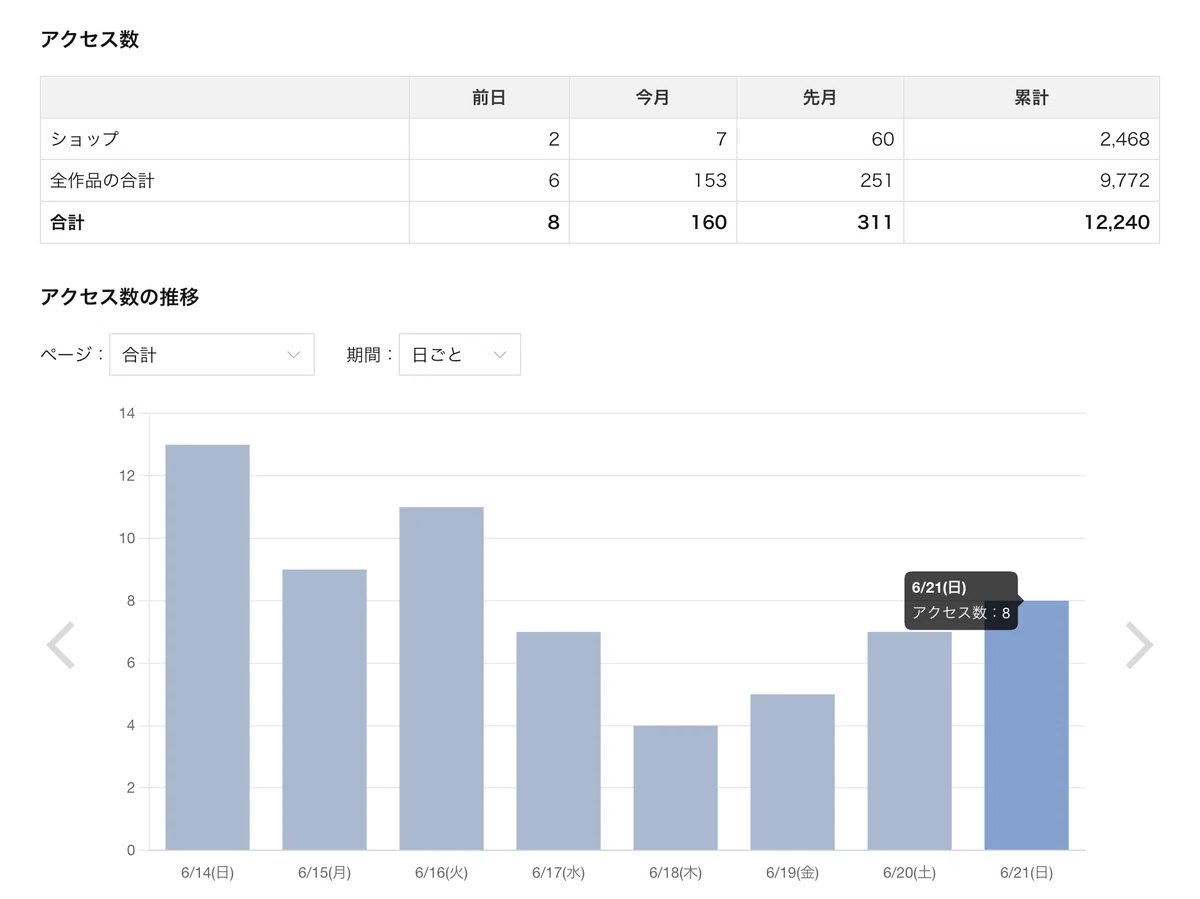The height and width of the screenshot is (899, 1200).
Task: Click the ショップ row label
Action: pos(84,139)
